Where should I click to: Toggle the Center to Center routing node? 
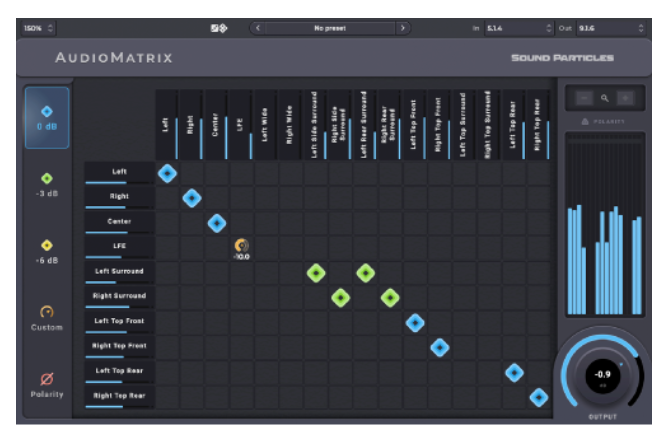(217, 222)
